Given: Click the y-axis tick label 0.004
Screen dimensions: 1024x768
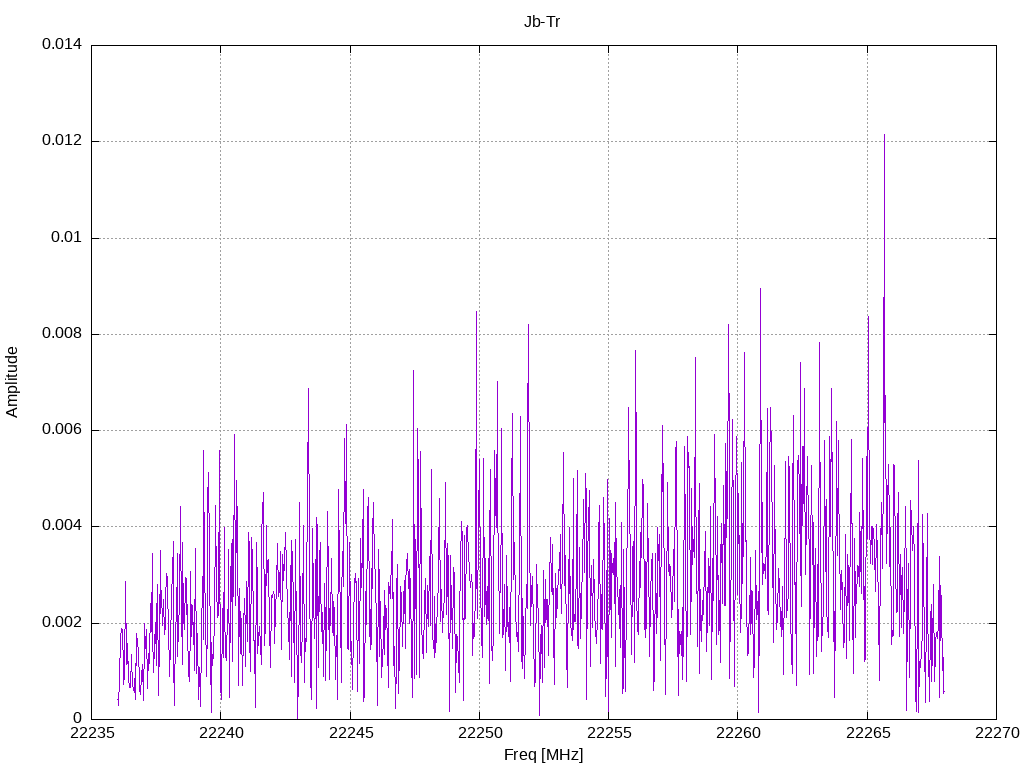Looking at the screenshot, I should tap(62, 526).
